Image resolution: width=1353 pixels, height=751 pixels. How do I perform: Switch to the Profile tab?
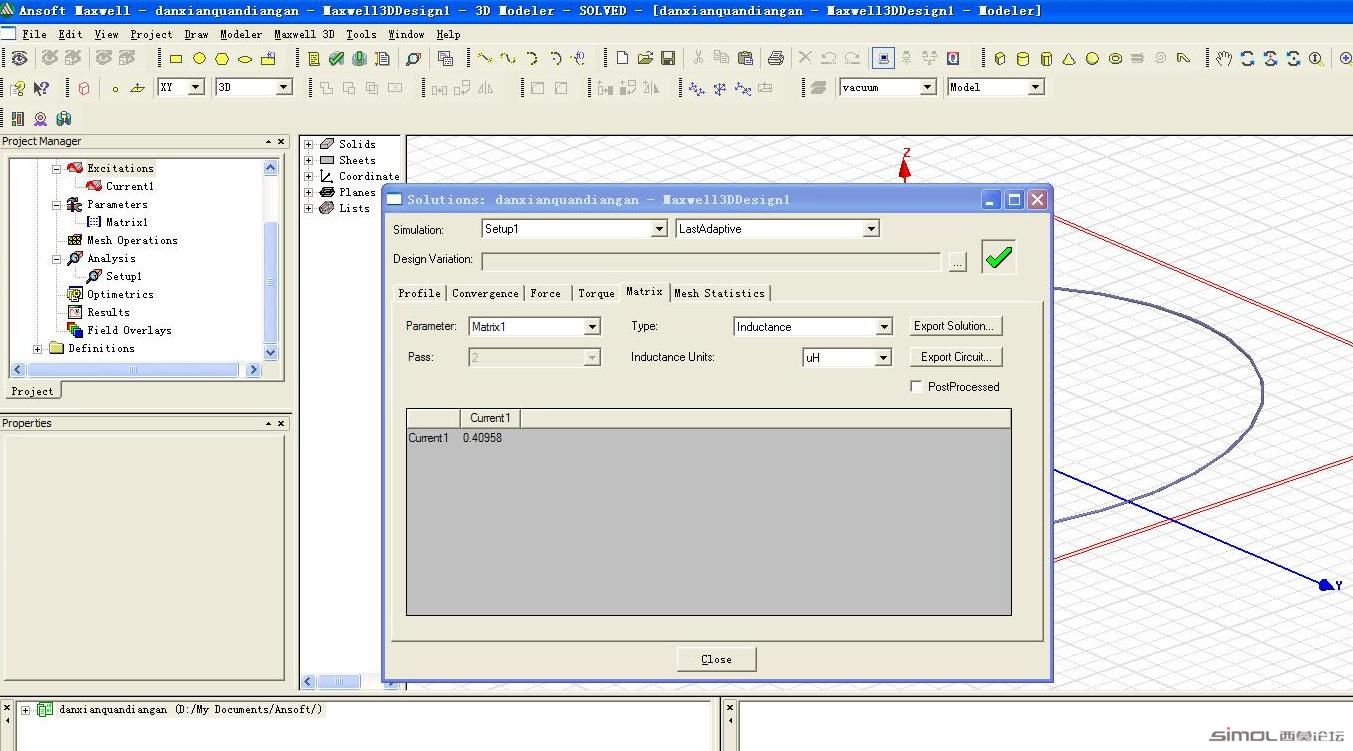(419, 293)
